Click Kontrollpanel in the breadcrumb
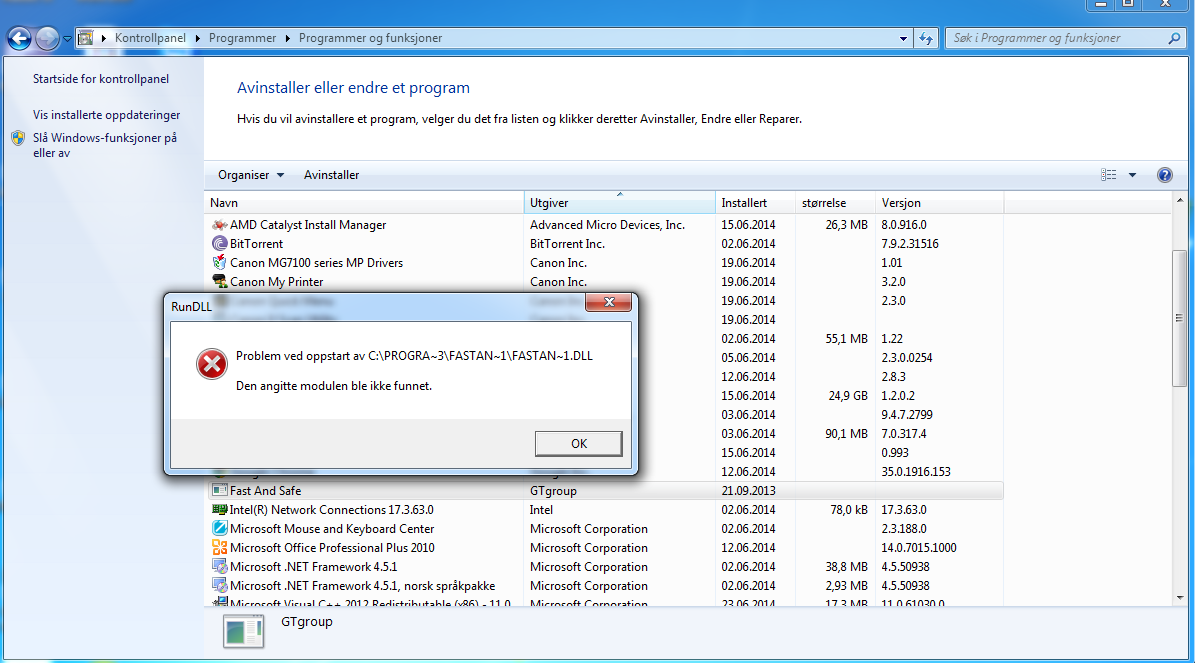The image size is (1195, 663). [150, 38]
